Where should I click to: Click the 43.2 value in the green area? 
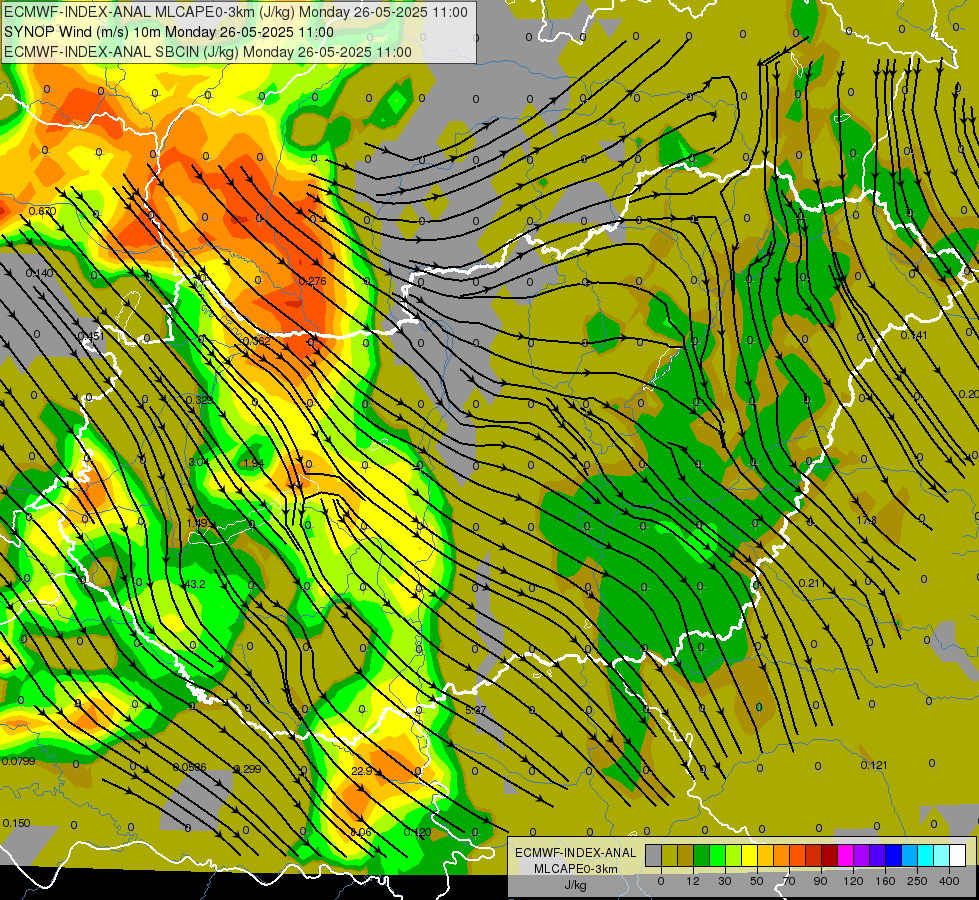point(194,584)
